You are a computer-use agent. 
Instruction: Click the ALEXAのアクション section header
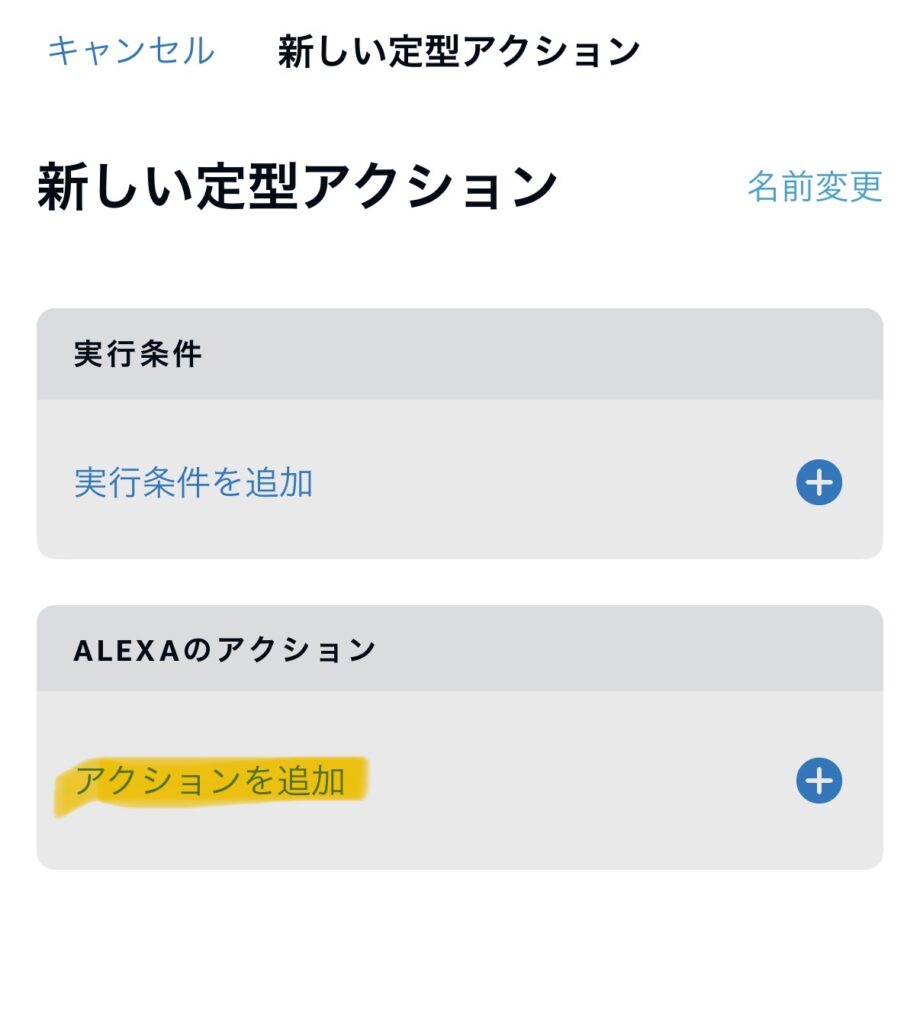225,649
